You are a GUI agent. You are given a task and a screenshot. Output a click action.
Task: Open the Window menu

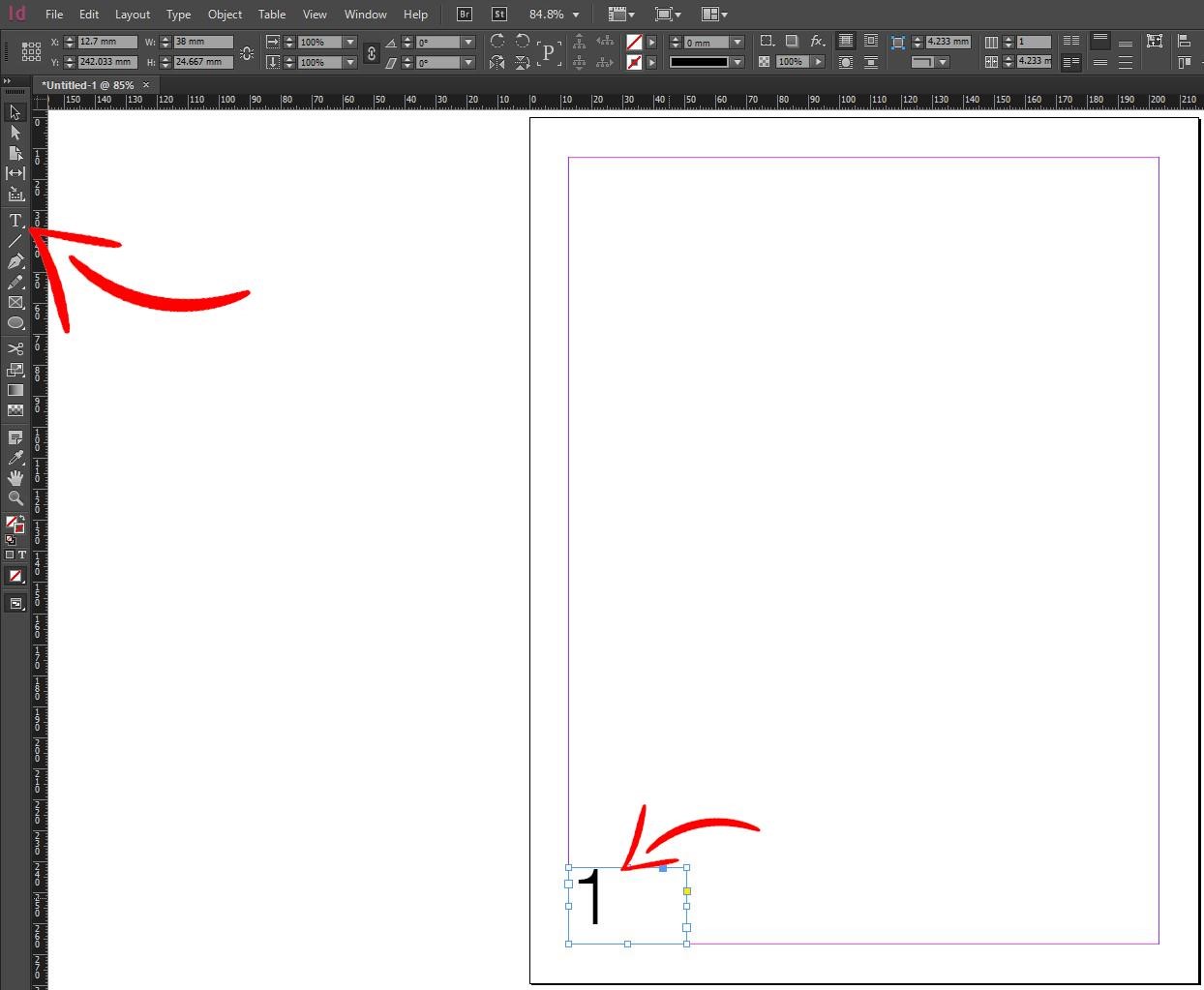tap(365, 15)
